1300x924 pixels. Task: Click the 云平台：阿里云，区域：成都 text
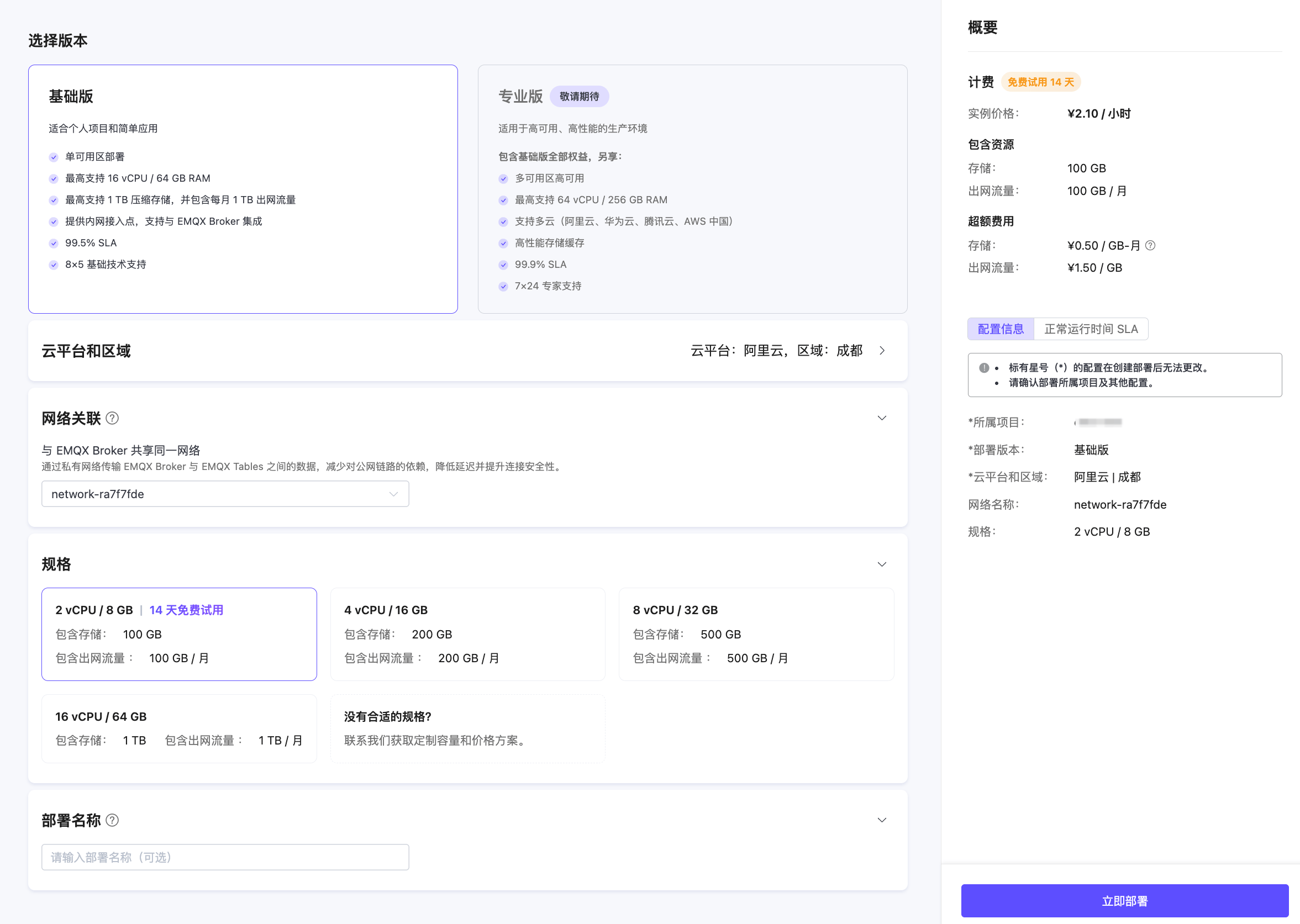pyautogui.click(x=776, y=351)
